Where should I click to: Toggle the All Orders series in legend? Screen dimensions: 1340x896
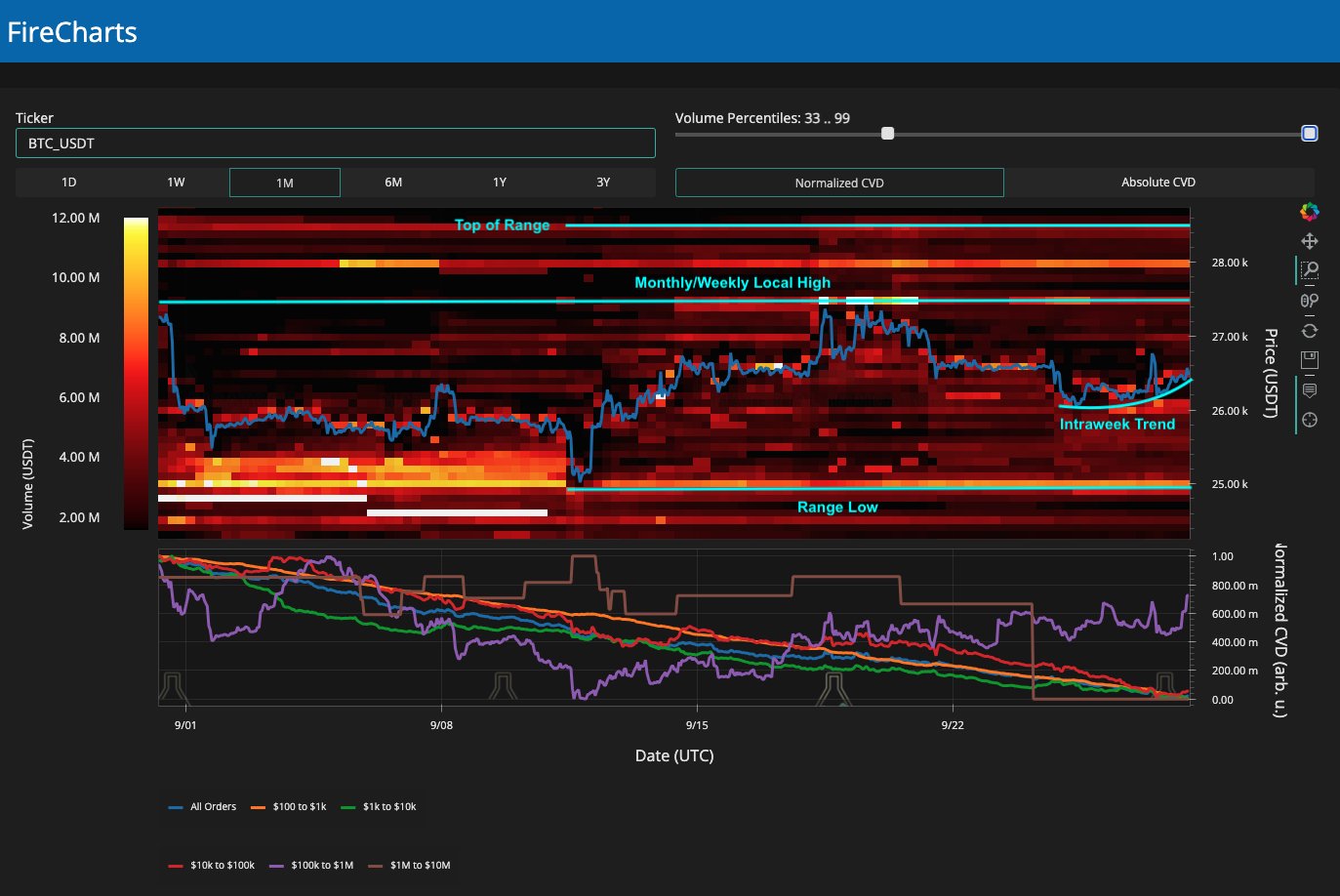(x=202, y=807)
